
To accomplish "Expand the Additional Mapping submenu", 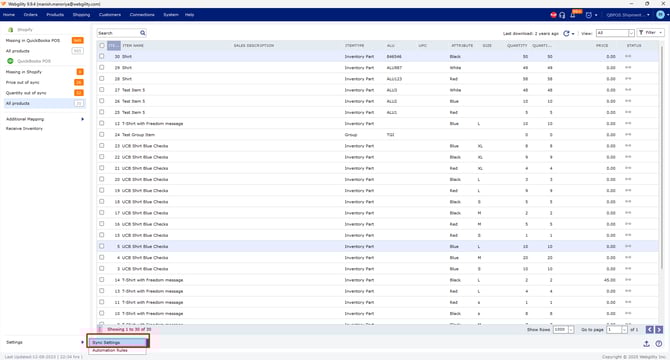I will click(x=82, y=119).
